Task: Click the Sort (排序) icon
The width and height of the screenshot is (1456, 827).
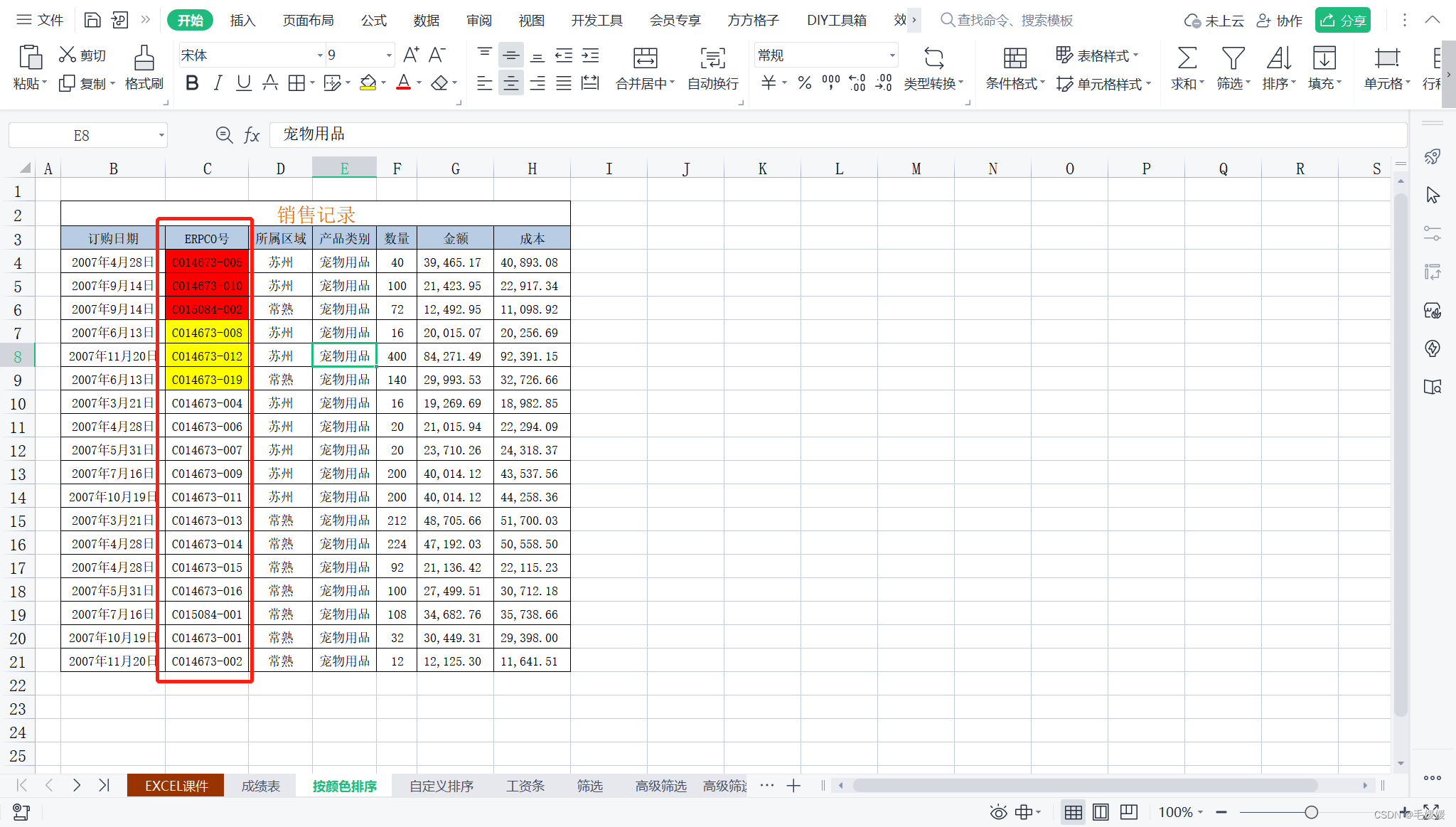Action: (1278, 58)
